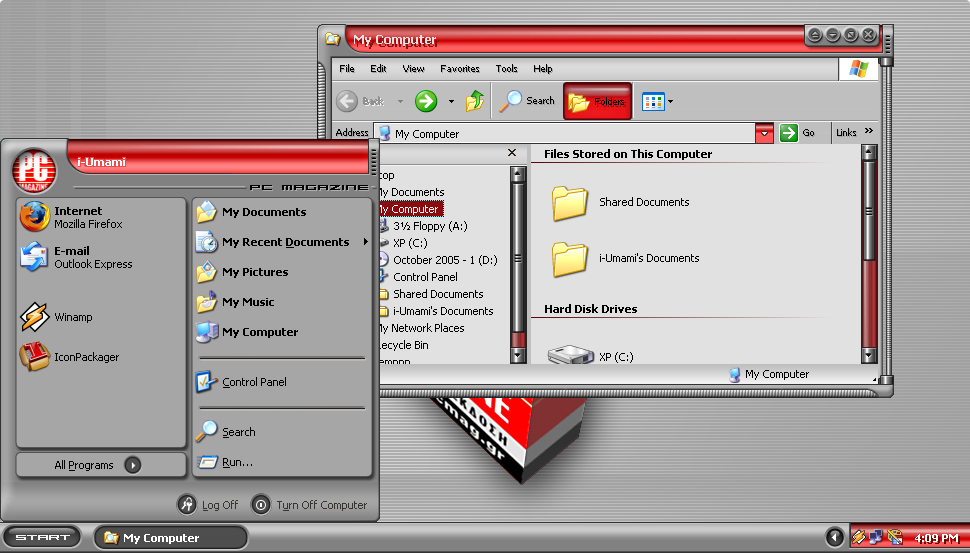Viewport: 970px width, 553px height.
Task: Click the folder tree vertical scrollbar
Action: pos(518,260)
